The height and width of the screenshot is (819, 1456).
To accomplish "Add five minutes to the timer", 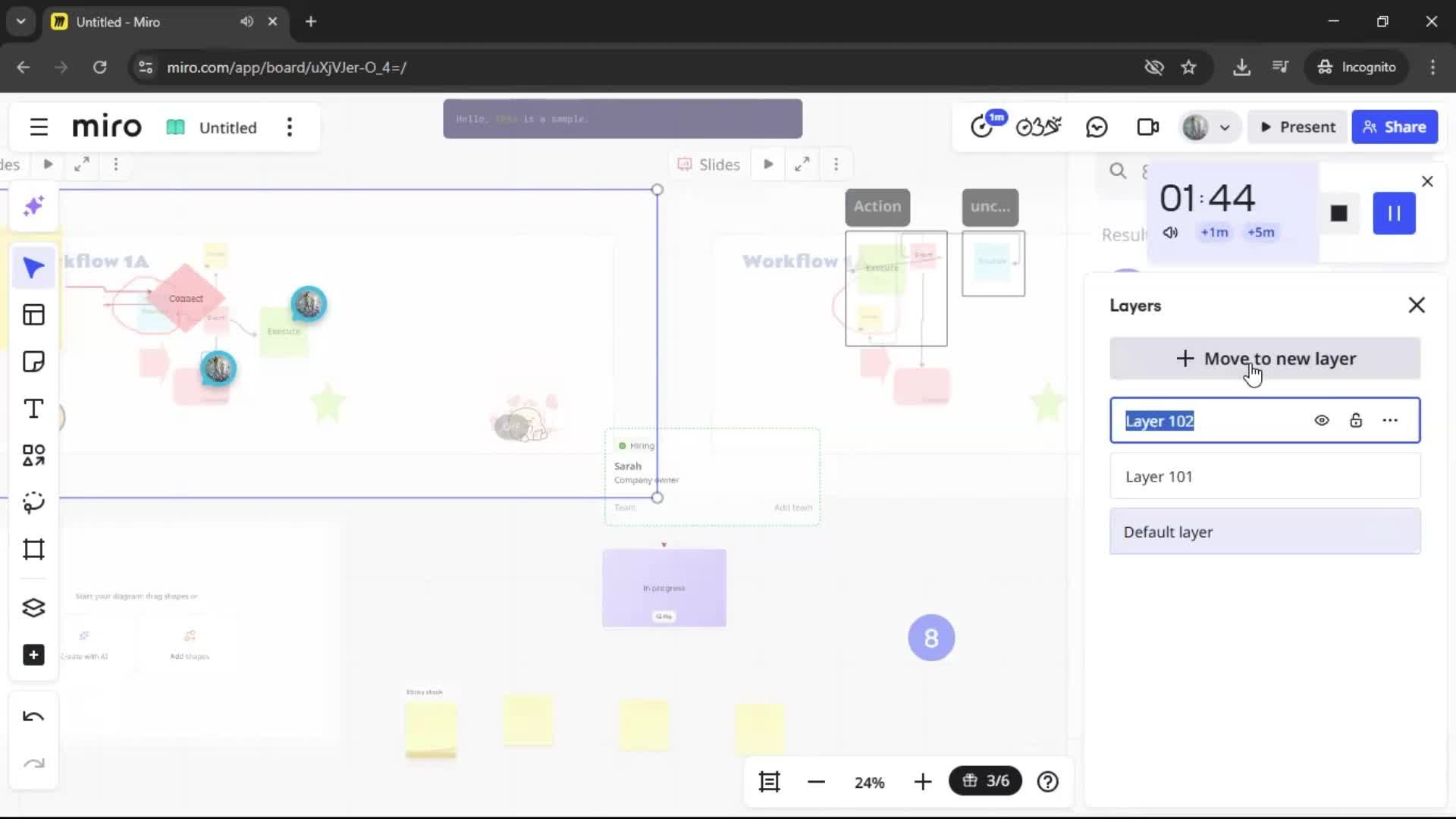I will pyautogui.click(x=1261, y=232).
